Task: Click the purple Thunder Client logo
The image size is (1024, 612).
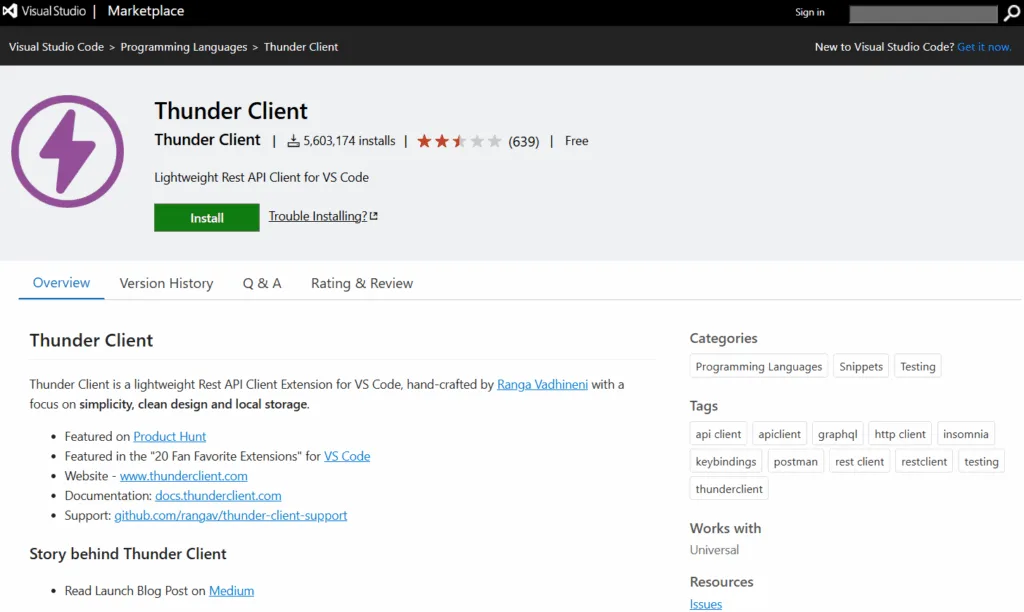Action: pyautogui.click(x=67, y=152)
